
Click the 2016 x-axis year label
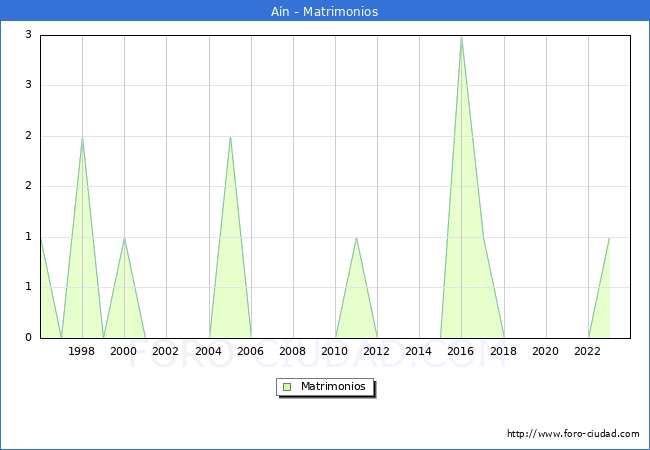point(461,351)
